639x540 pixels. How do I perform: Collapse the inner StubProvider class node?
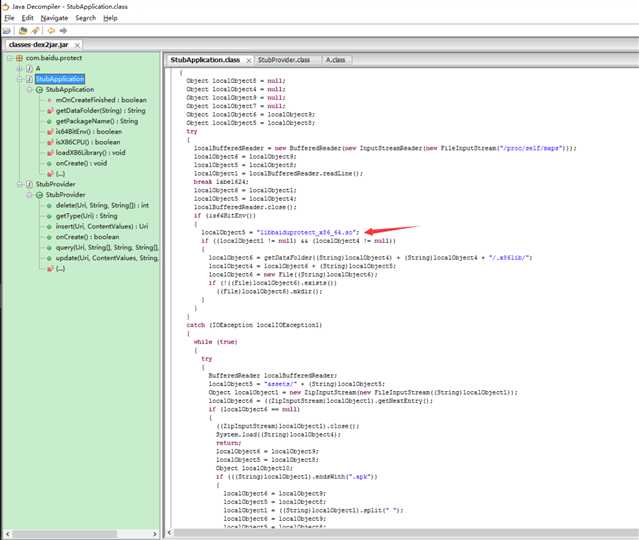click(x=30, y=195)
